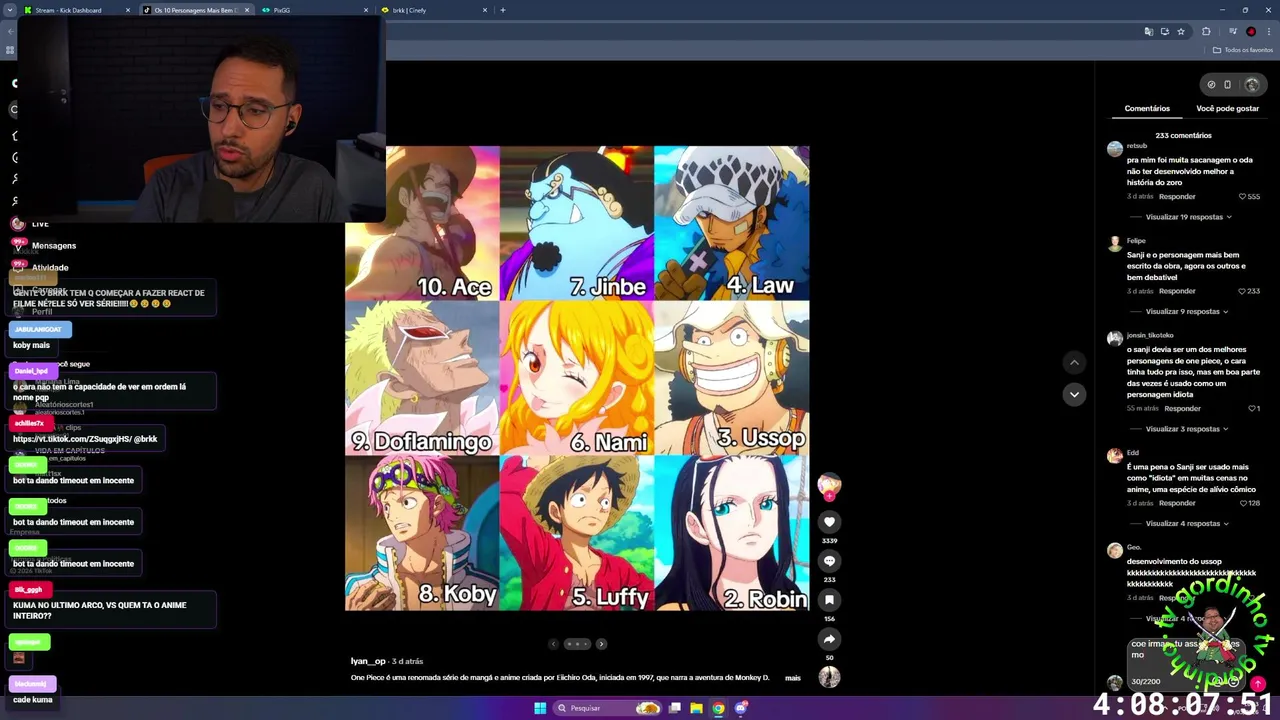Click the compass icon in the top-right pill

click(x=1211, y=85)
